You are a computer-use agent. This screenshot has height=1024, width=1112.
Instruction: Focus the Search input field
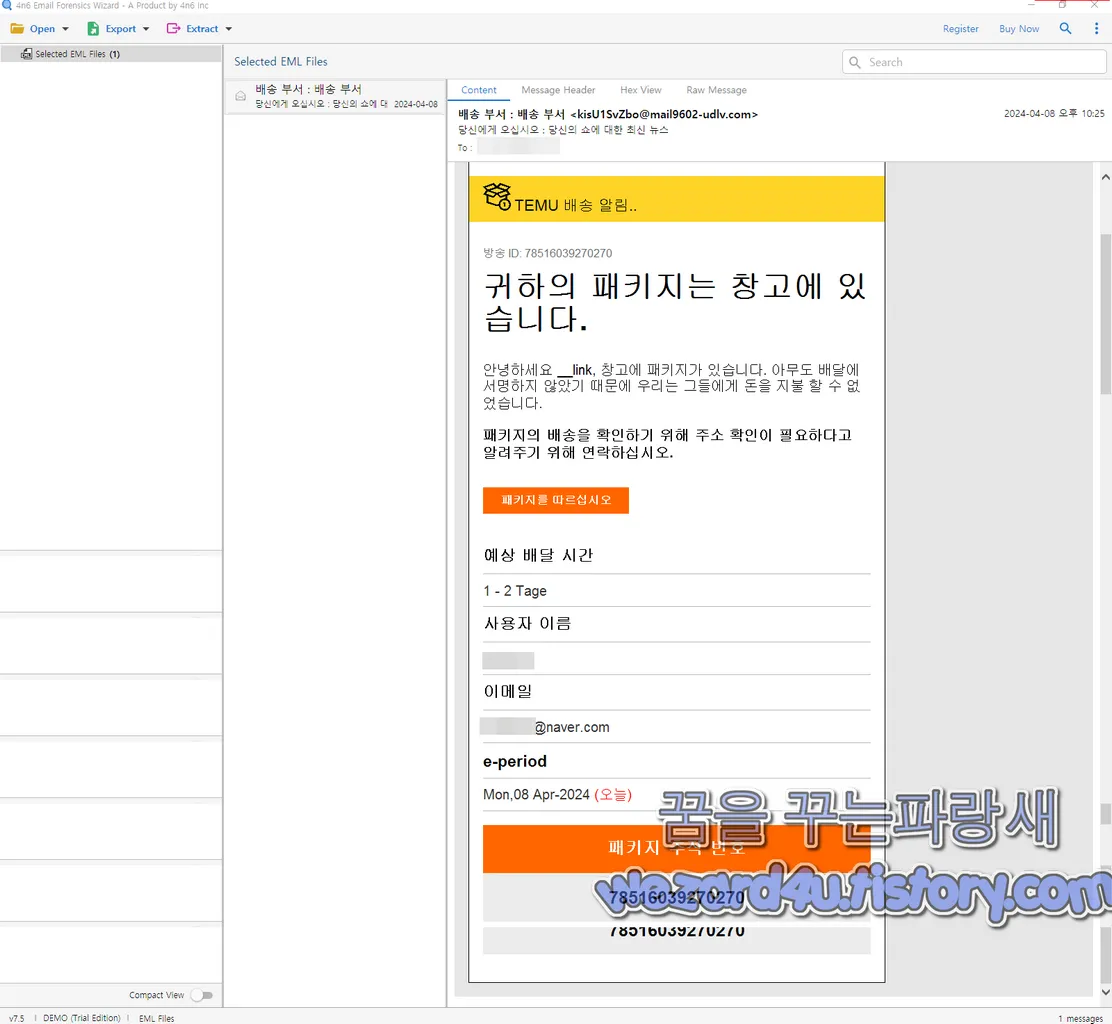click(974, 62)
